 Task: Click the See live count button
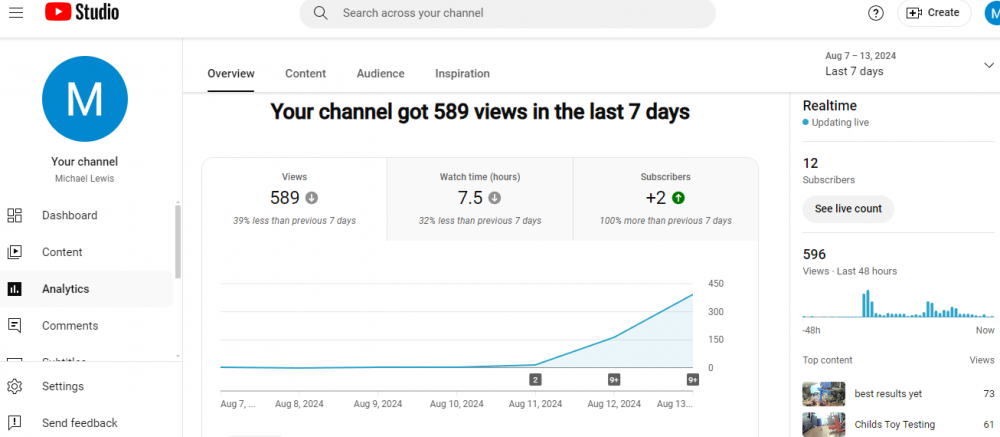[x=847, y=209]
